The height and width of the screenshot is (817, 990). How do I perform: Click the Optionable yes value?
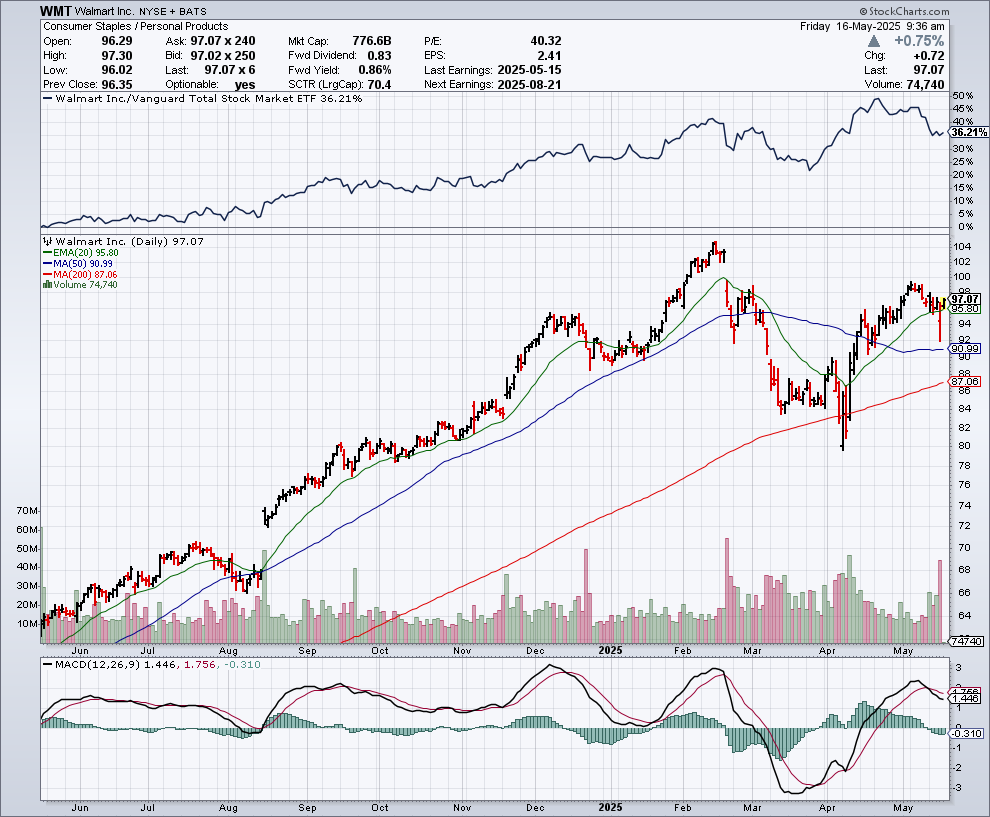coord(245,85)
